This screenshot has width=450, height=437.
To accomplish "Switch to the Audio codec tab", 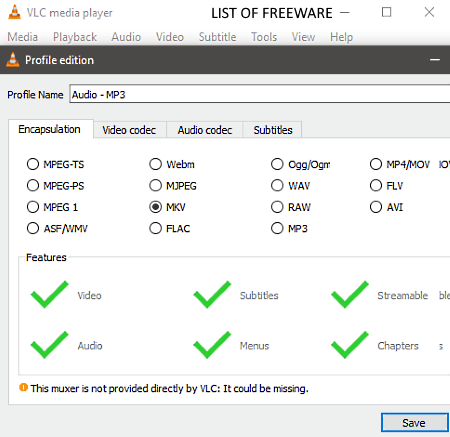I will pyautogui.click(x=205, y=130).
